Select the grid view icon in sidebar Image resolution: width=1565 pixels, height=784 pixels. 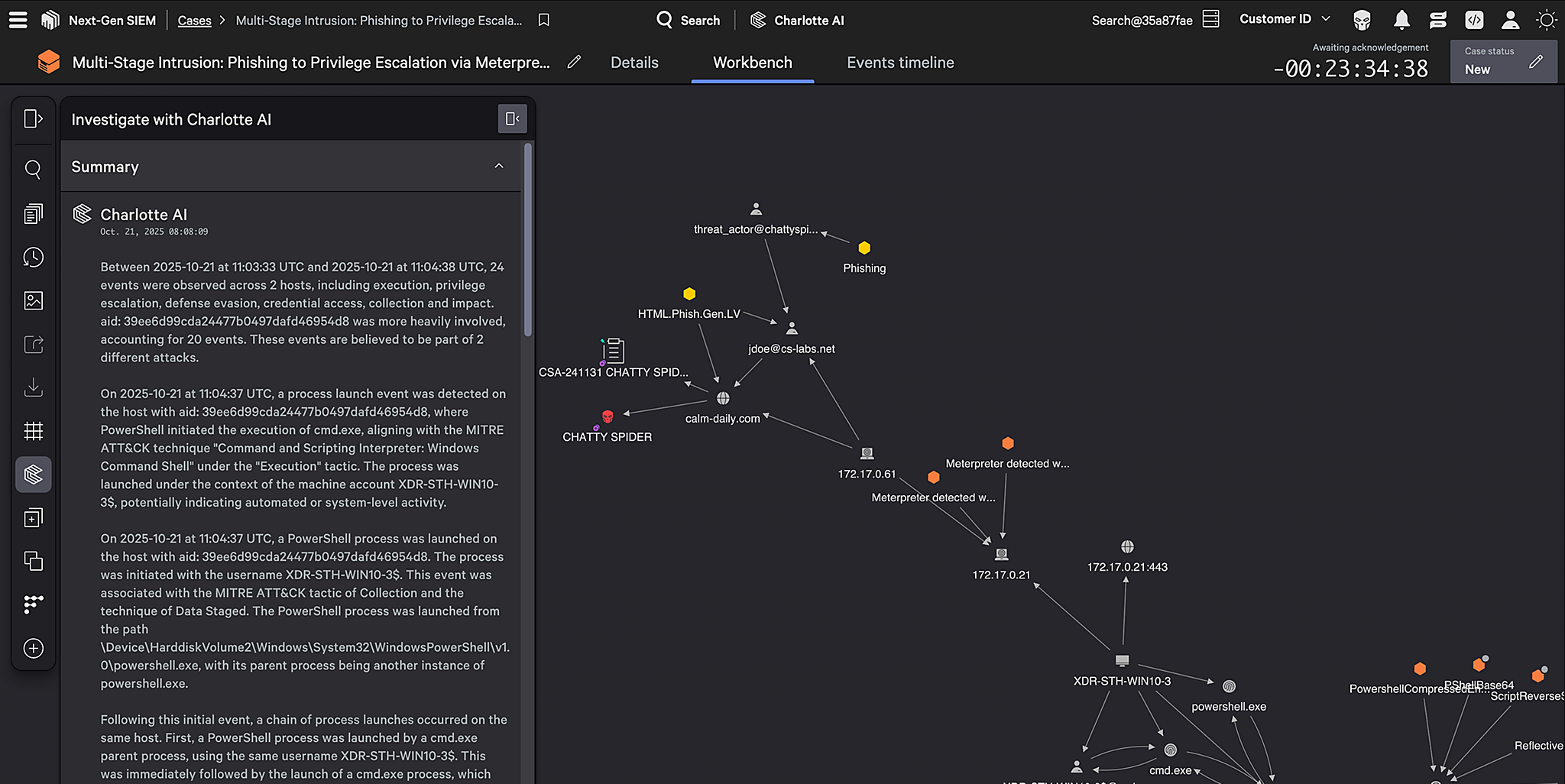(x=34, y=430)
